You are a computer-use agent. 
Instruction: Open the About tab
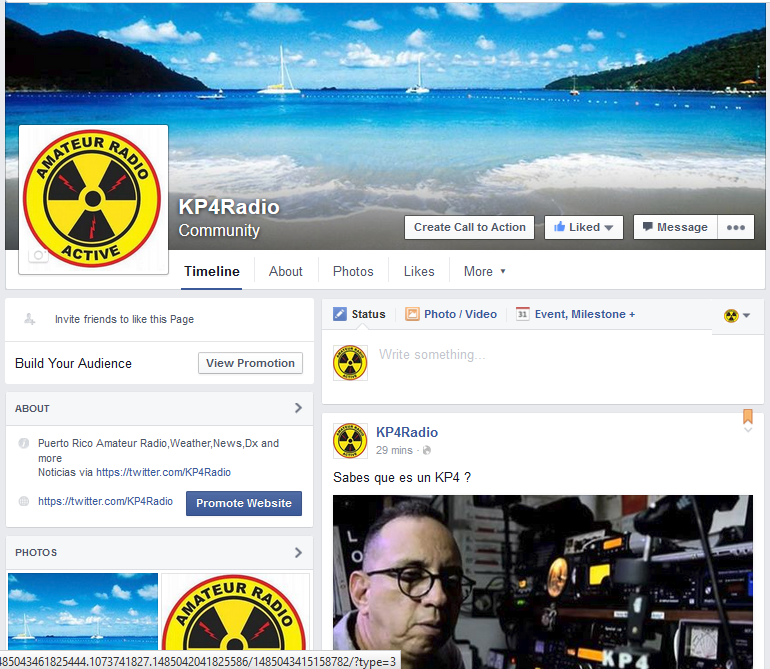click(x=286, y=271)
